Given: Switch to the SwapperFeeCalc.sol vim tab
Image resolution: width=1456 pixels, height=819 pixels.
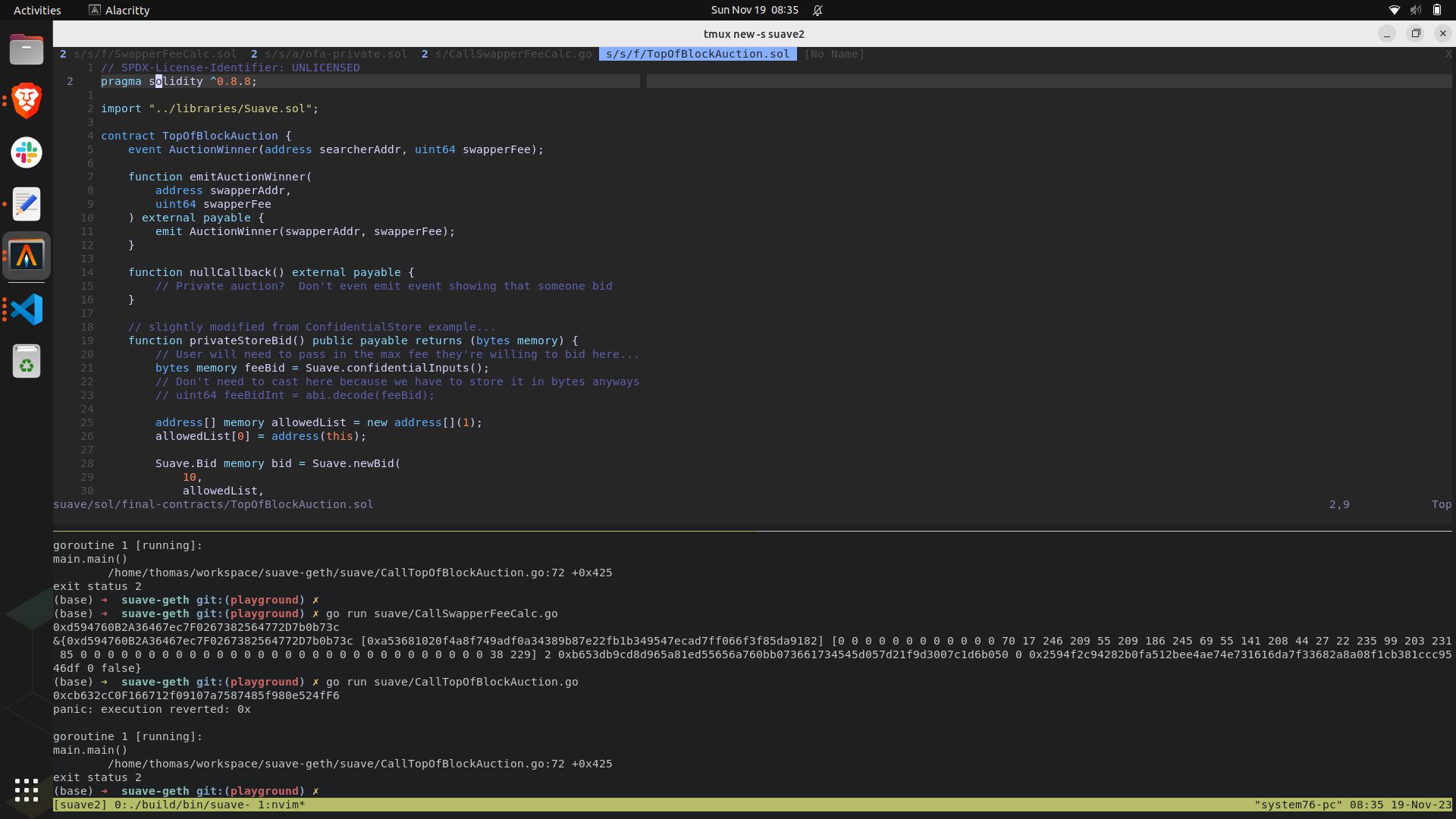Looking at the screenshot, I should click(149, 54).
